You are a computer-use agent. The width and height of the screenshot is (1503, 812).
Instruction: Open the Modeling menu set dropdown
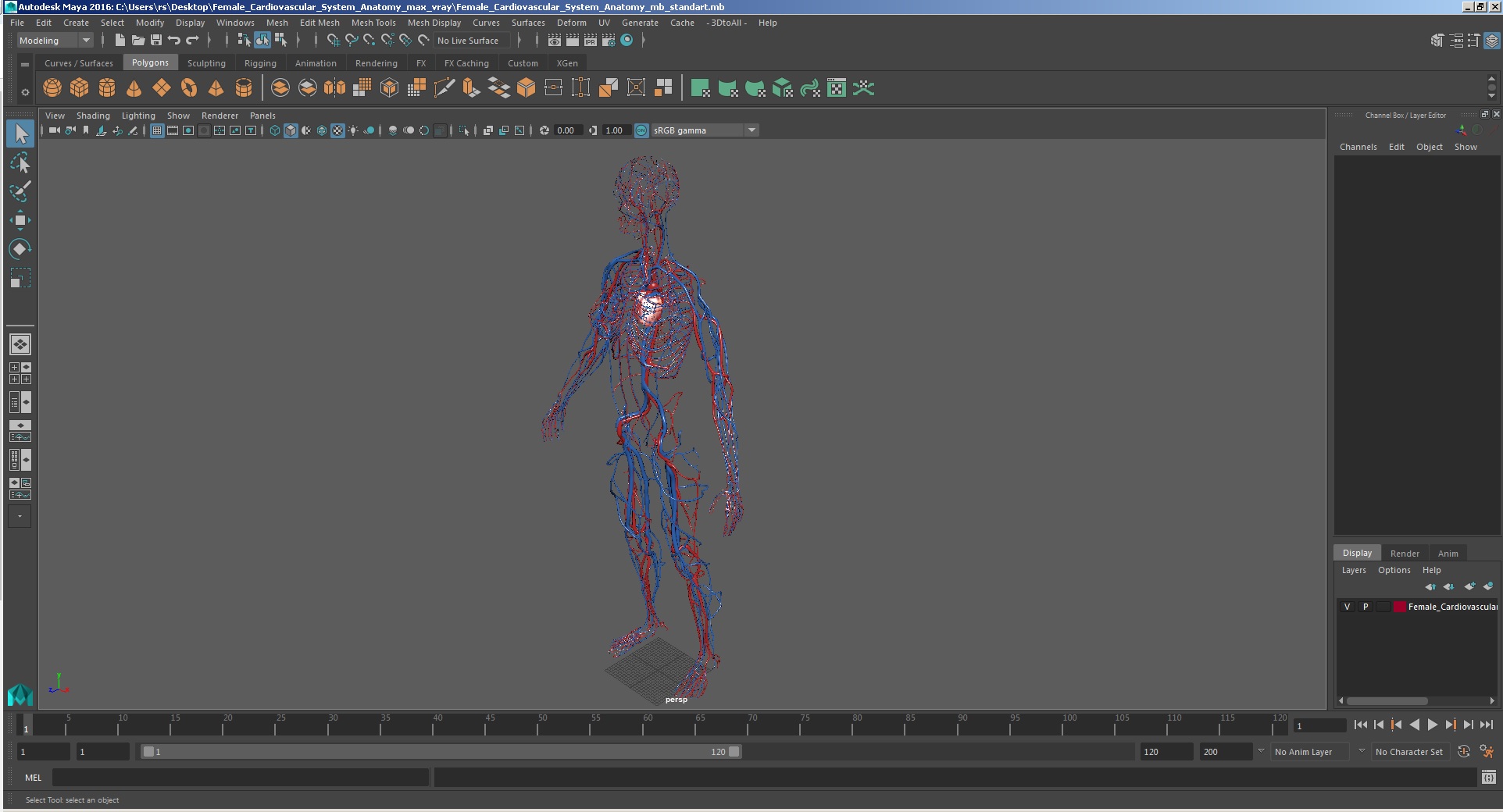pyautogui.click(x=55, y=41)
